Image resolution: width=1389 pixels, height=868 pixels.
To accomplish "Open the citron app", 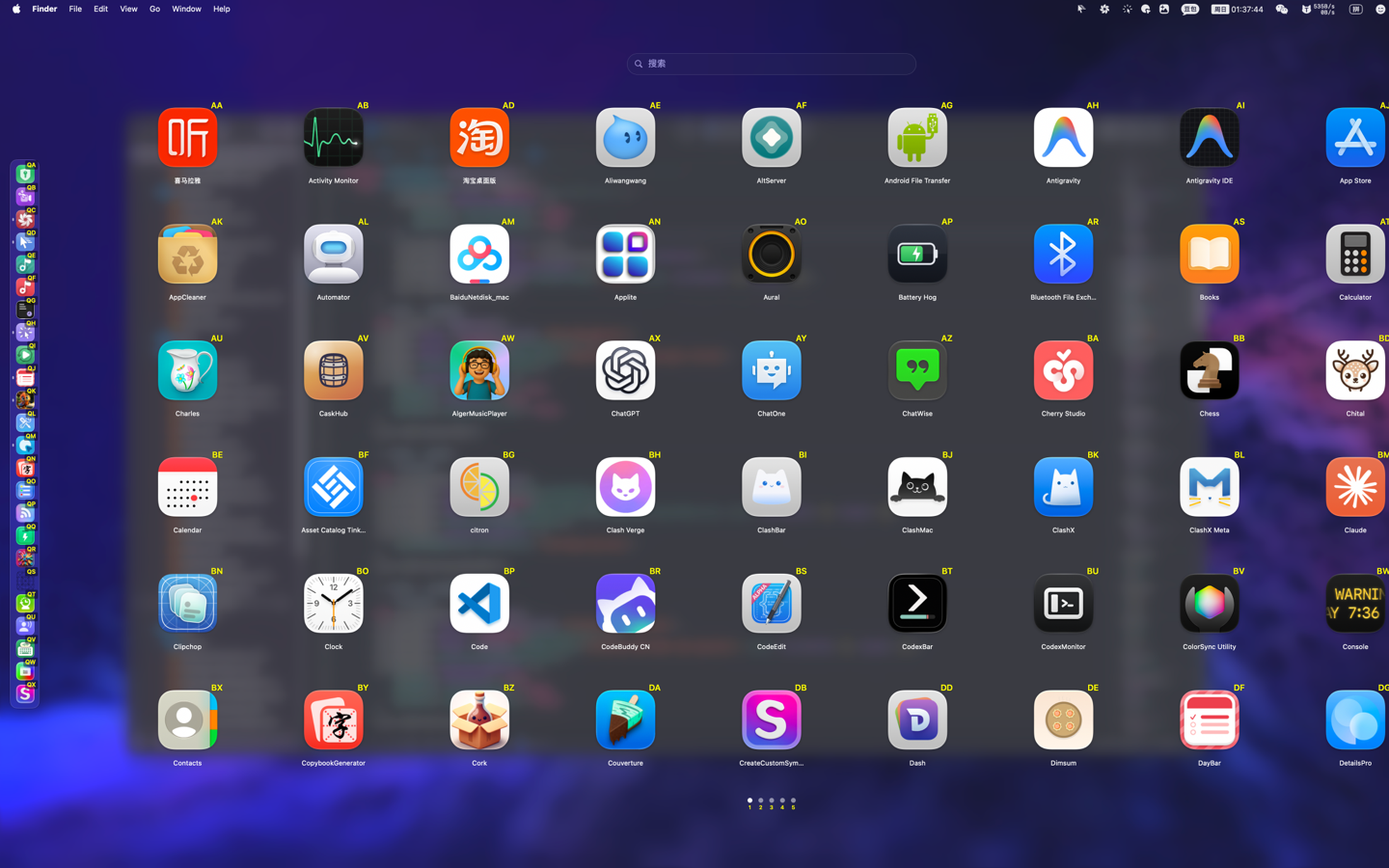I will (479, 487).
